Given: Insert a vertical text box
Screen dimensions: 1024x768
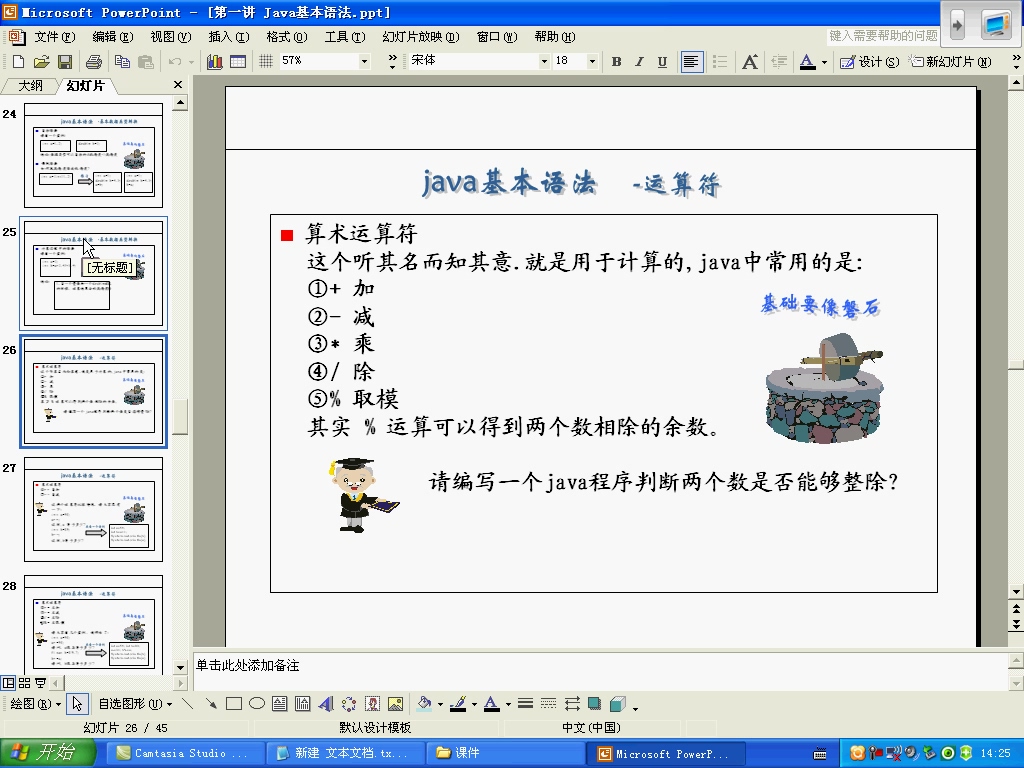Looking at the screenshot, I should tap(302, 703).
